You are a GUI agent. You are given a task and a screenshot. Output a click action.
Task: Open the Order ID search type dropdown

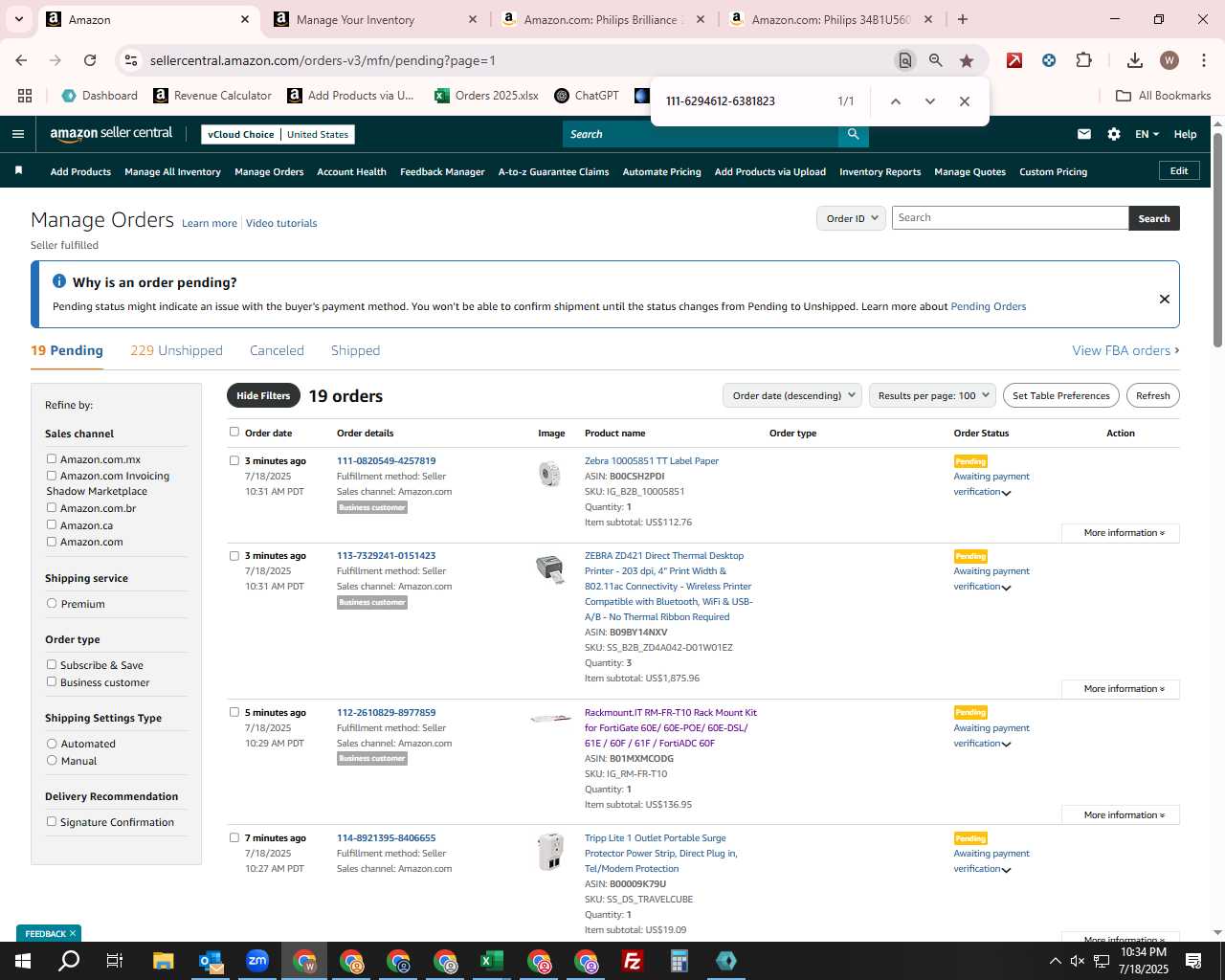coord(851,218)
